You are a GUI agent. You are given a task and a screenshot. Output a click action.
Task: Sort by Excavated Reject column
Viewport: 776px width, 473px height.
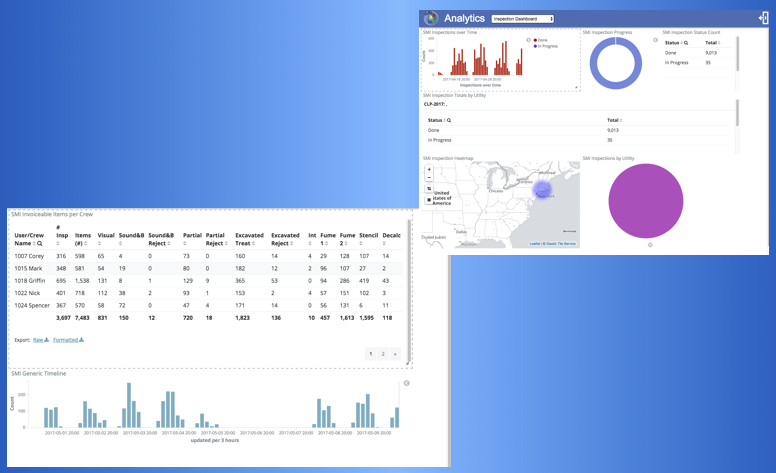pos(291,243)
